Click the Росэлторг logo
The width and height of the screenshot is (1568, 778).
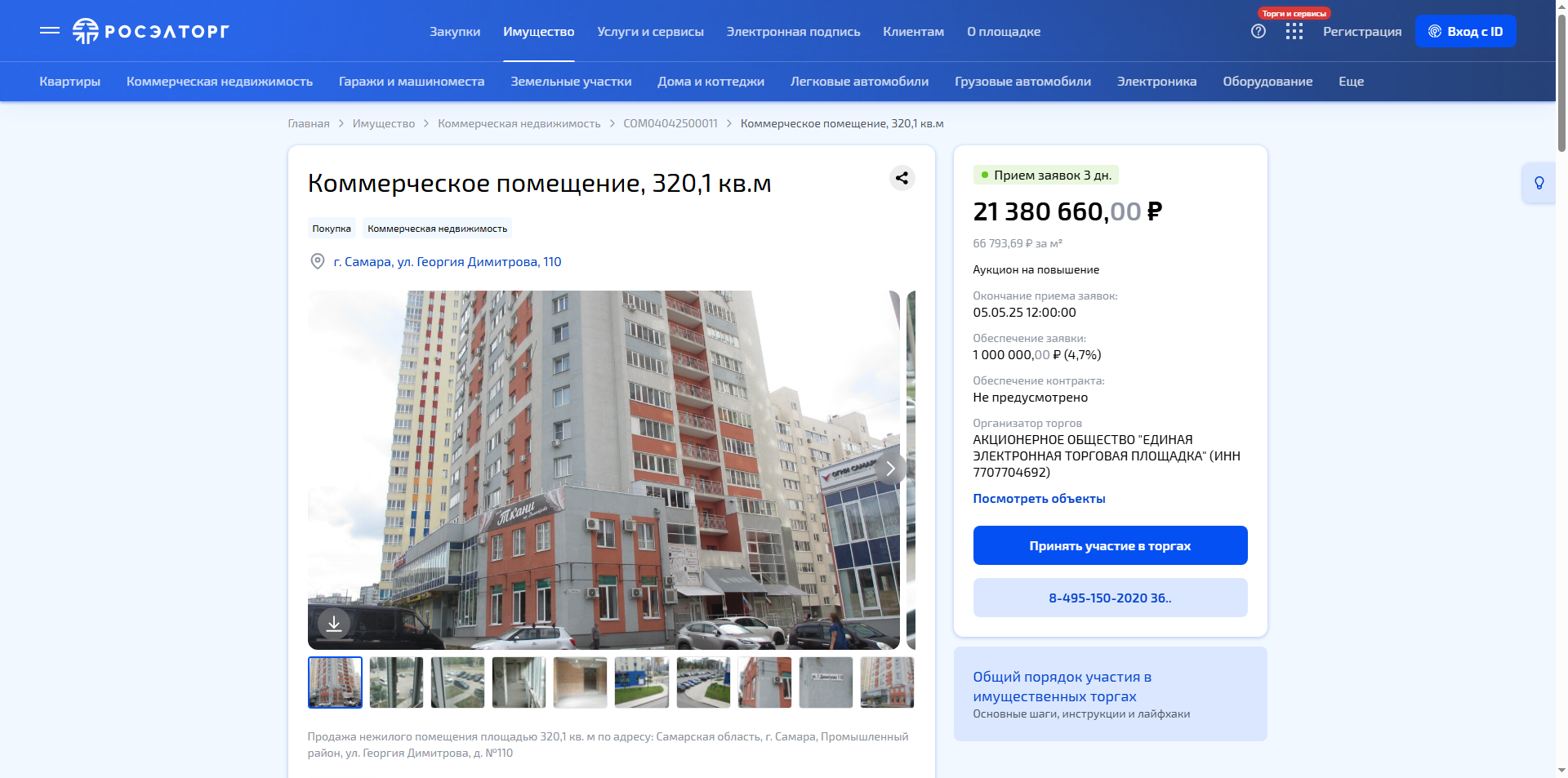click(x=151, y=31)
